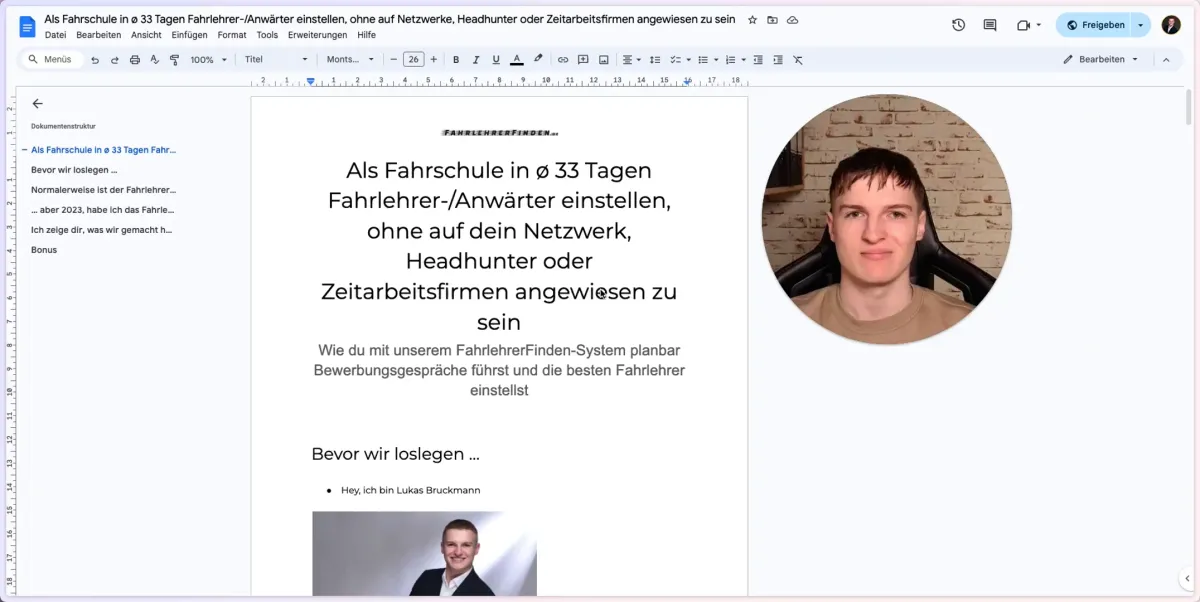This screenshot has height=602, width=1200.
Task: Open line and paragraph spacing
Action: [x=655, y=60]
